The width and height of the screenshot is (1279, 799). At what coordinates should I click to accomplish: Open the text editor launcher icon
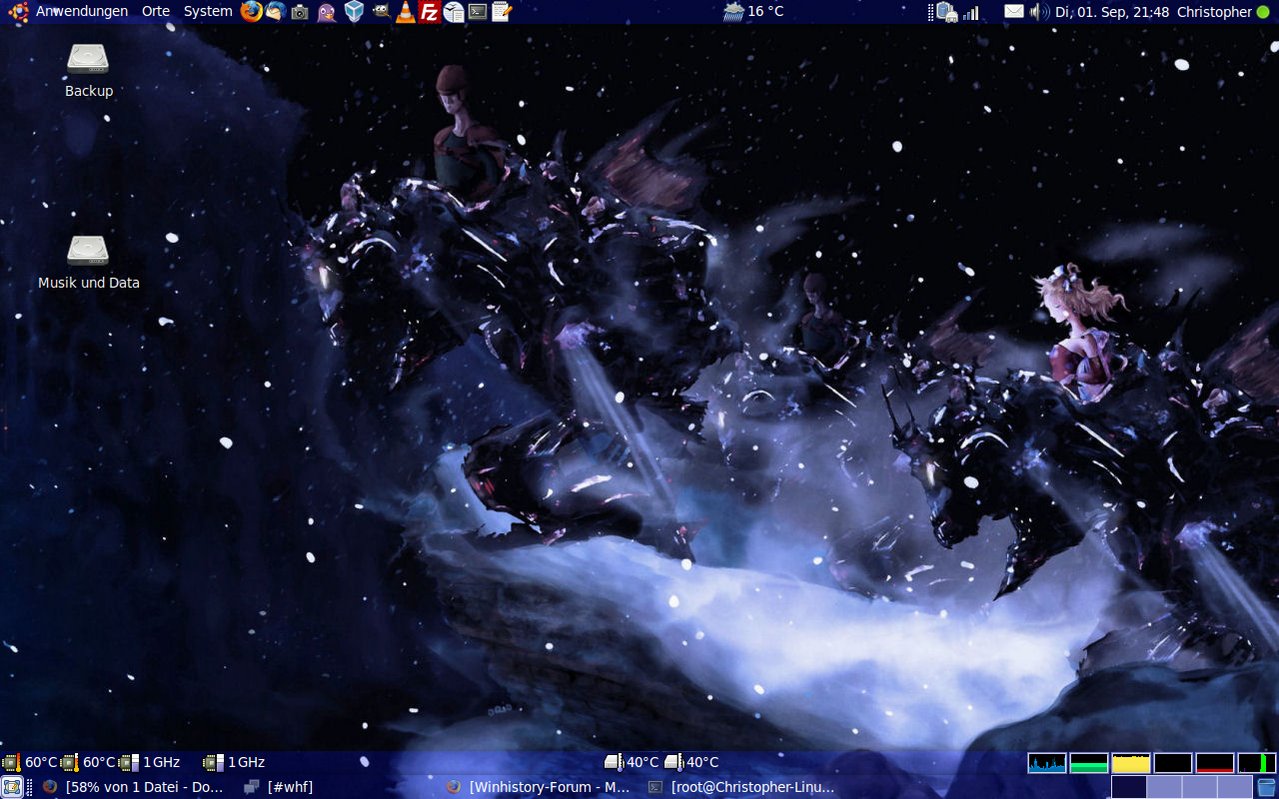(502, 12)
